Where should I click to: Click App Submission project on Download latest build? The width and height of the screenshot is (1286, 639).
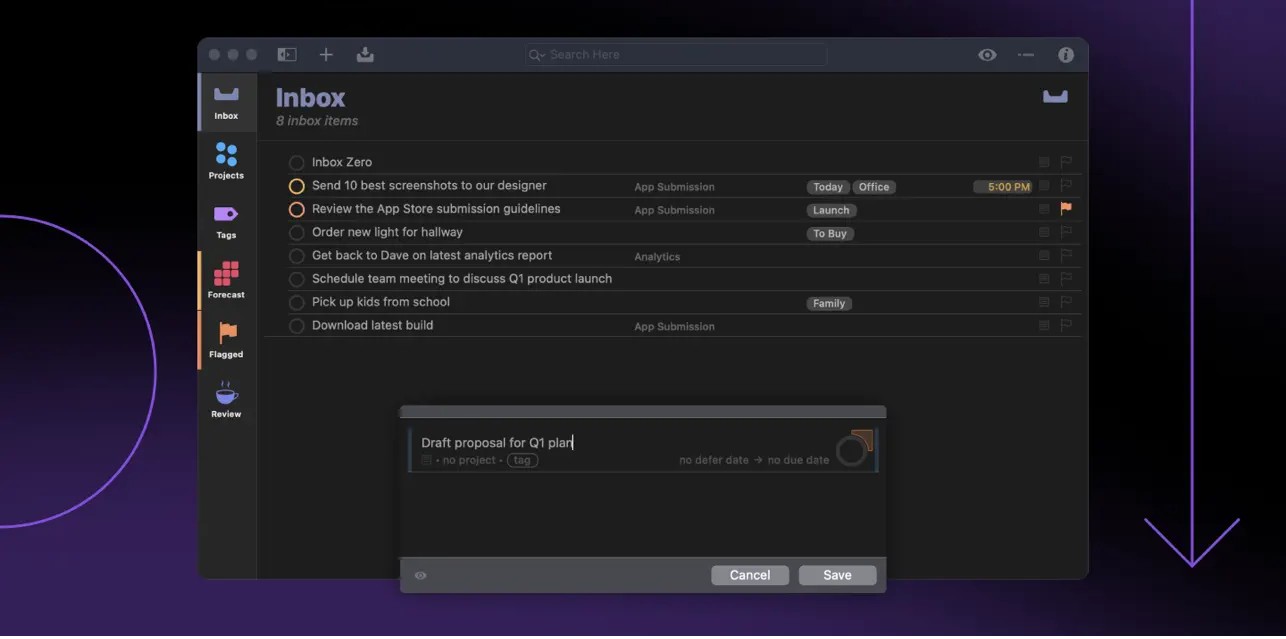[x=674, y=327]
